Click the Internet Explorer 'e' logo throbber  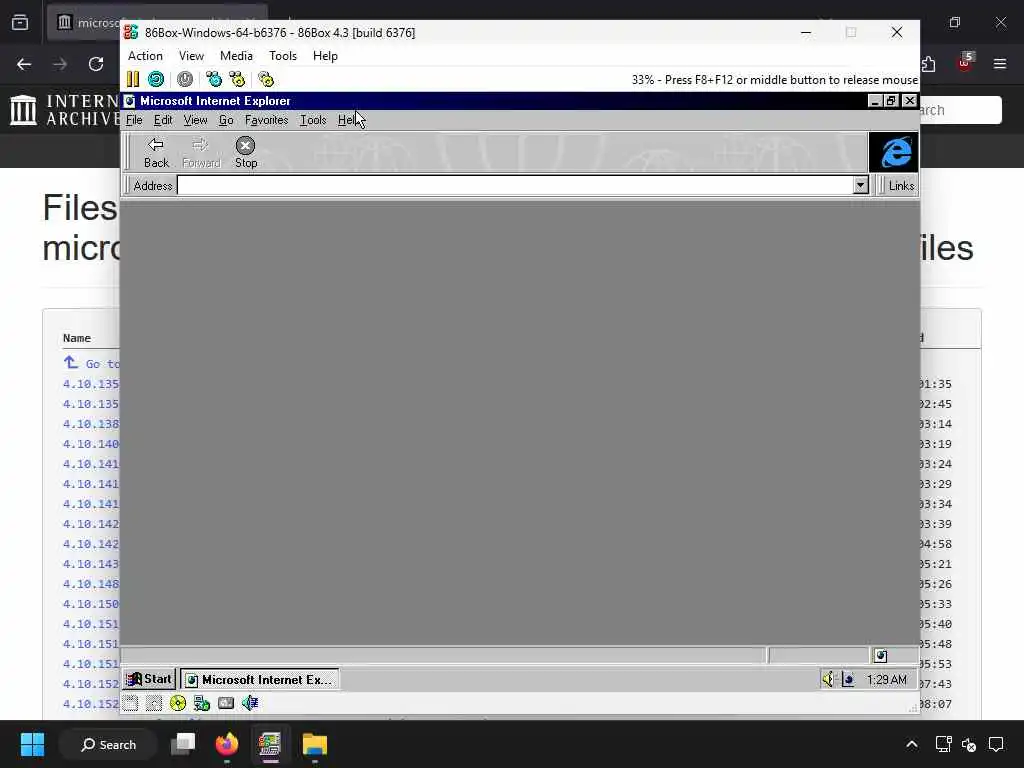(893, 152)
